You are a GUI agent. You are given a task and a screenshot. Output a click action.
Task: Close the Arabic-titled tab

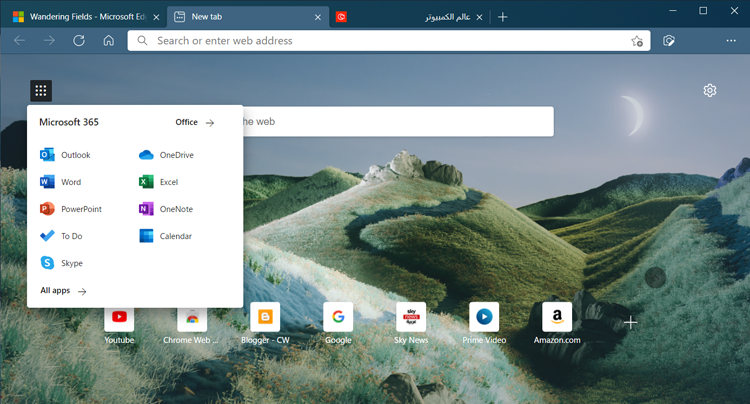click(x=479, y=17)
